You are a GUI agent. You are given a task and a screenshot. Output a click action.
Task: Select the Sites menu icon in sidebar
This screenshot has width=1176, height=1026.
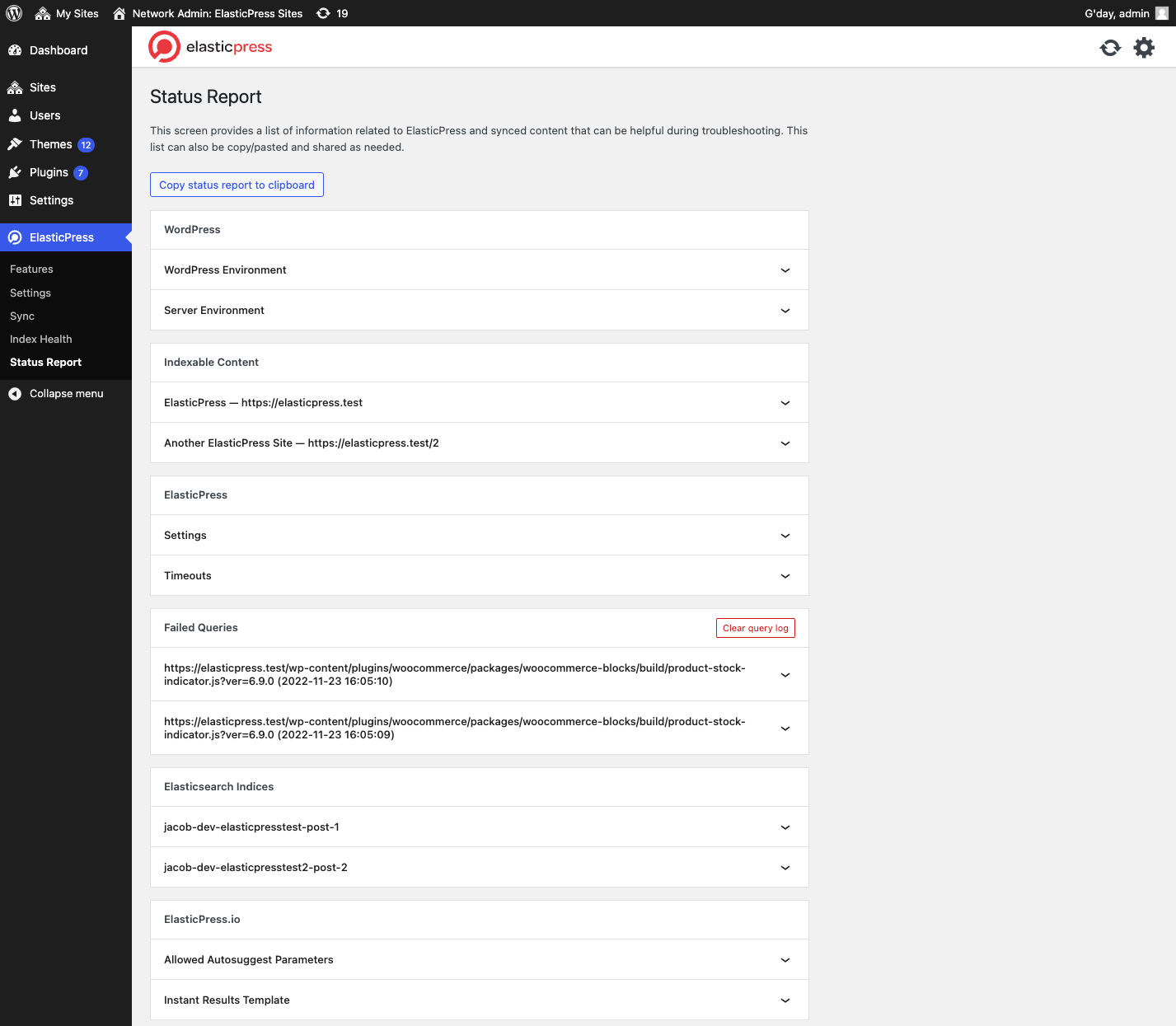click(x=14, y=87)
